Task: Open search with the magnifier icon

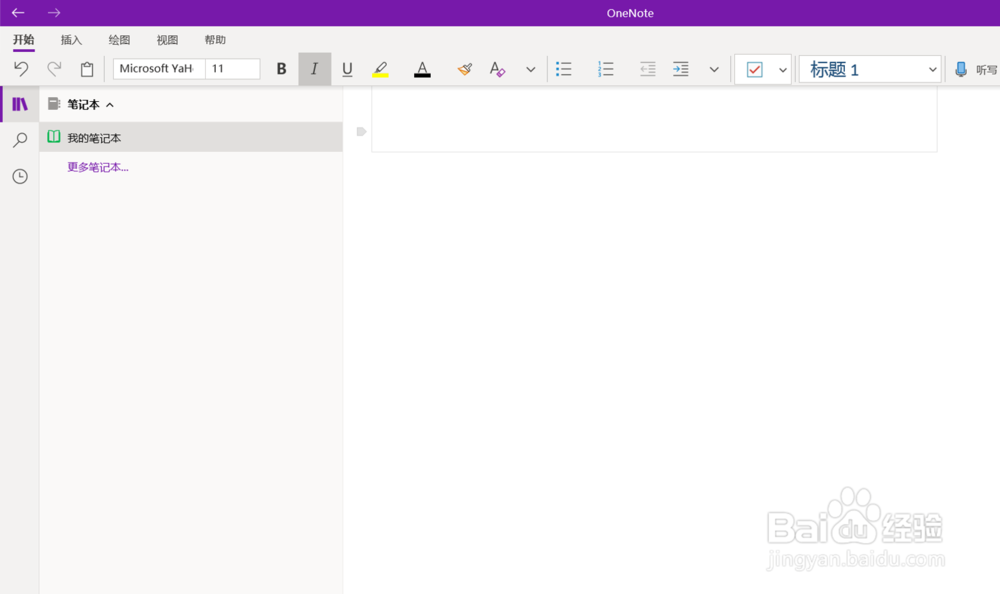Action: coord(20,140)
